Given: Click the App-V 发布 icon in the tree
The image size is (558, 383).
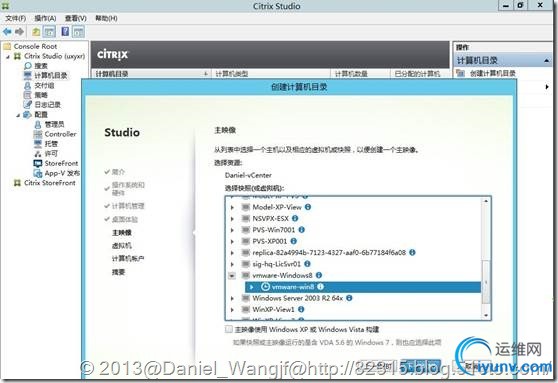Looking at the screenshot, I should tap(38, 173).
